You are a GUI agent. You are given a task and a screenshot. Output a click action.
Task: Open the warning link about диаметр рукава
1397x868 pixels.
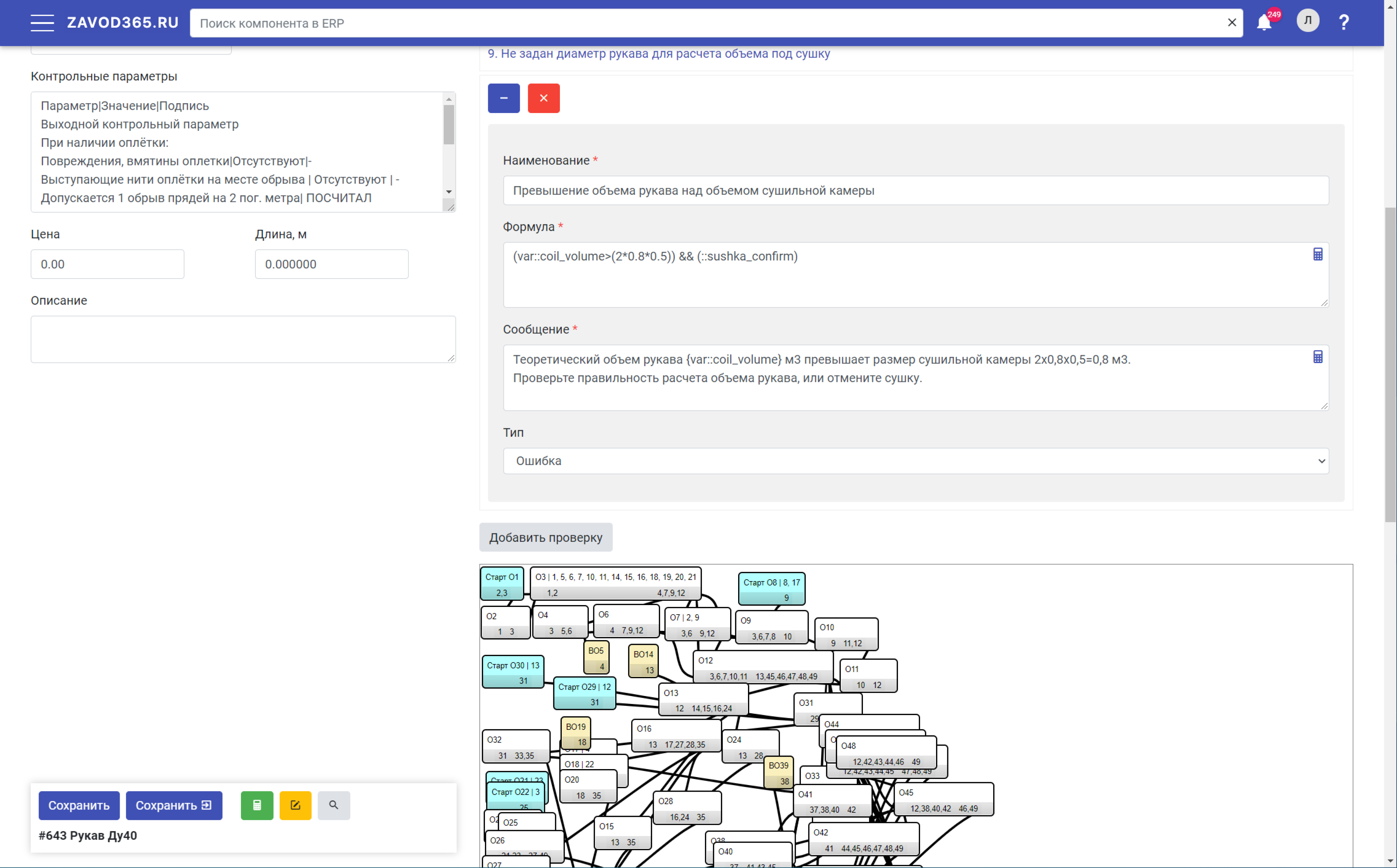pyautogui.click(x=658, y=53)
